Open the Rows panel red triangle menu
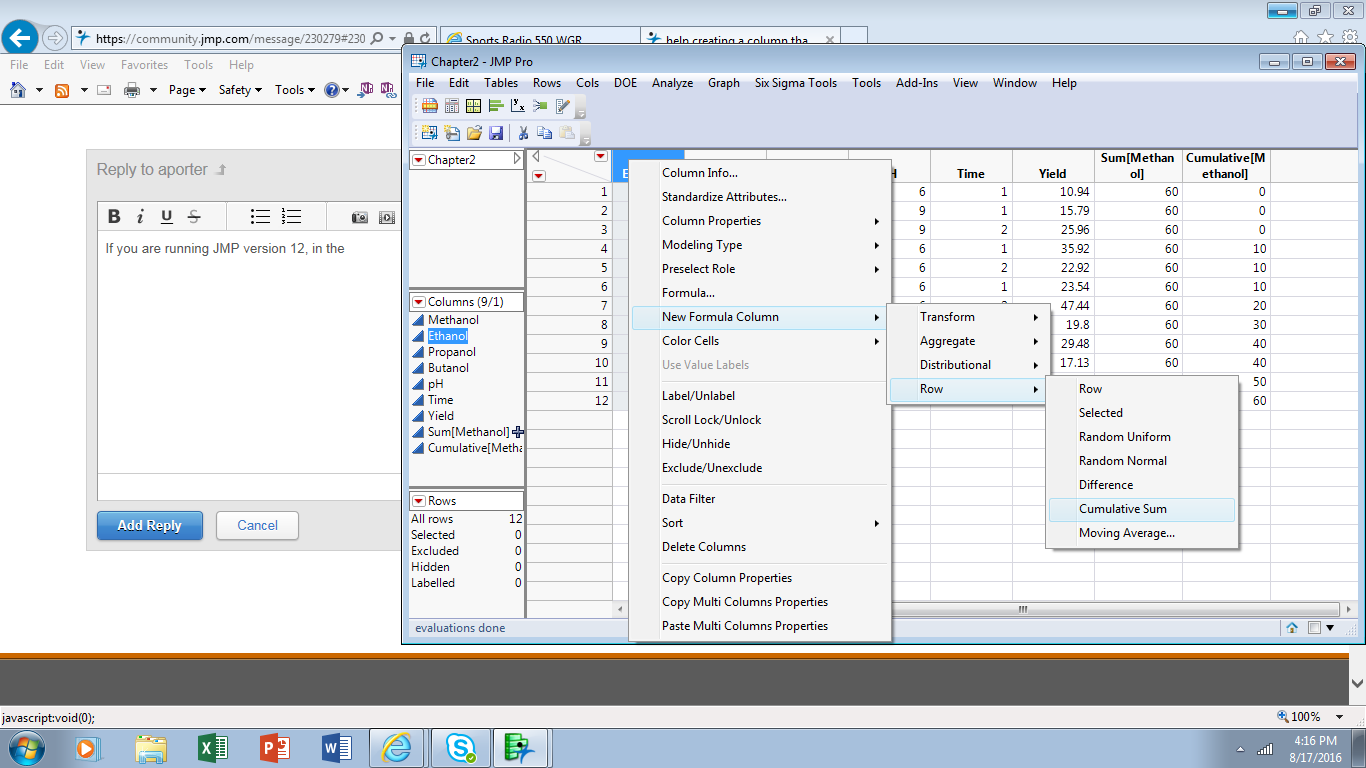This screenshot has width=1366, height=768. point(418,501)
